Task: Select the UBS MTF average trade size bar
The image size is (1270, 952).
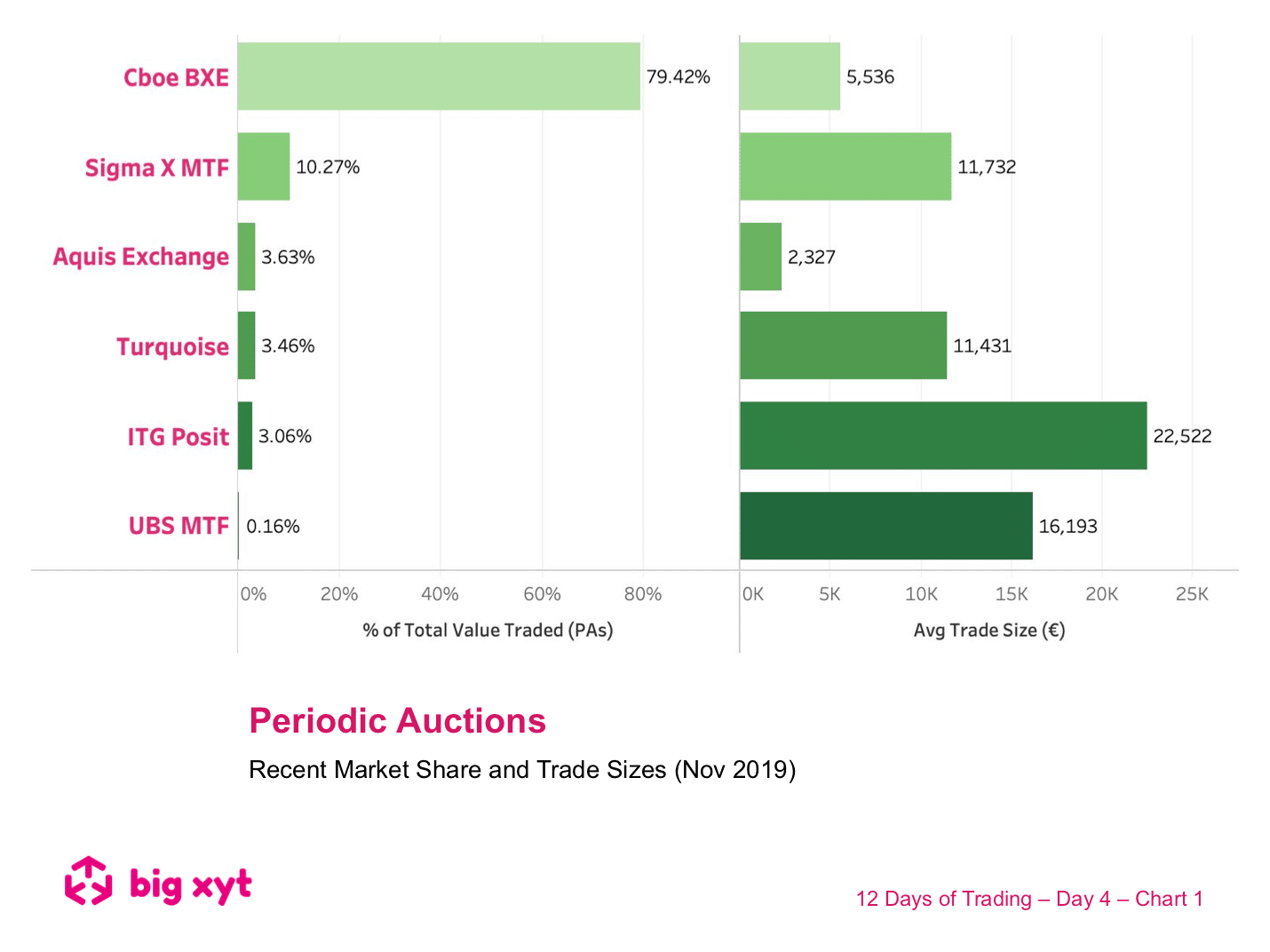Action: (886, 526)
